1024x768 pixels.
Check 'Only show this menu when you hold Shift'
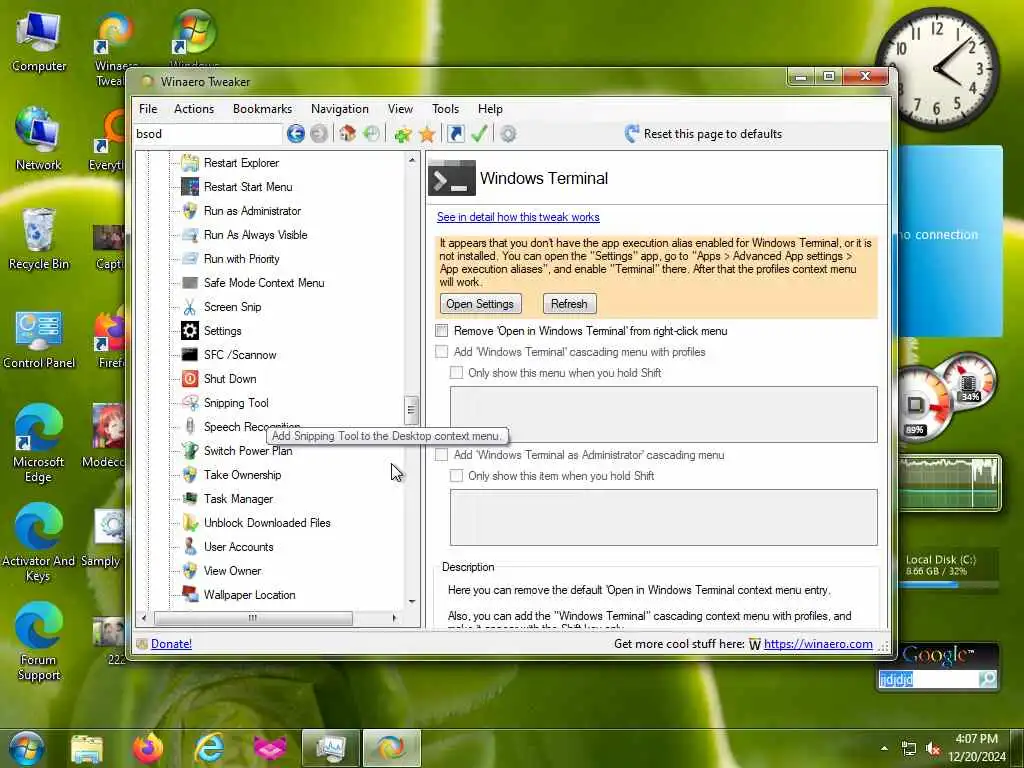pyautogui.click(x=456, y=373)
